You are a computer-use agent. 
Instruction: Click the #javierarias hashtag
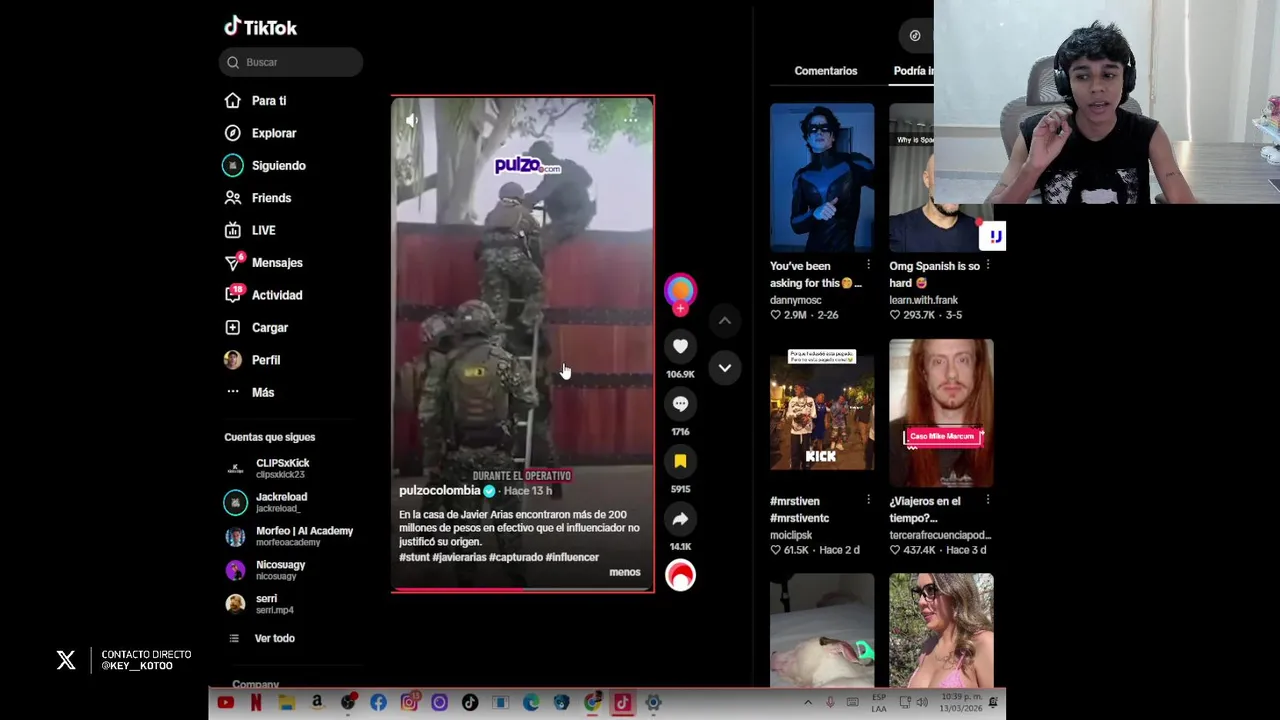459,557
